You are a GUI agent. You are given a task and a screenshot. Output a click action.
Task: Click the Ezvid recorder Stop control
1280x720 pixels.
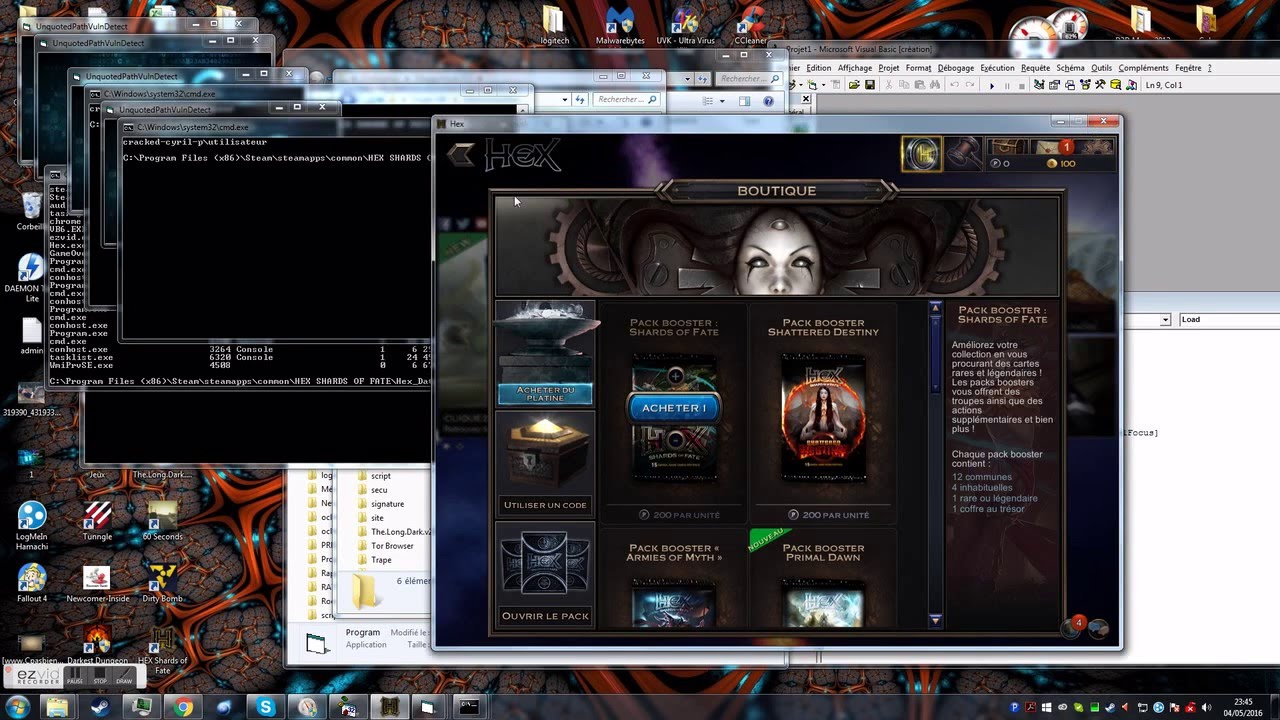point(100,678)
